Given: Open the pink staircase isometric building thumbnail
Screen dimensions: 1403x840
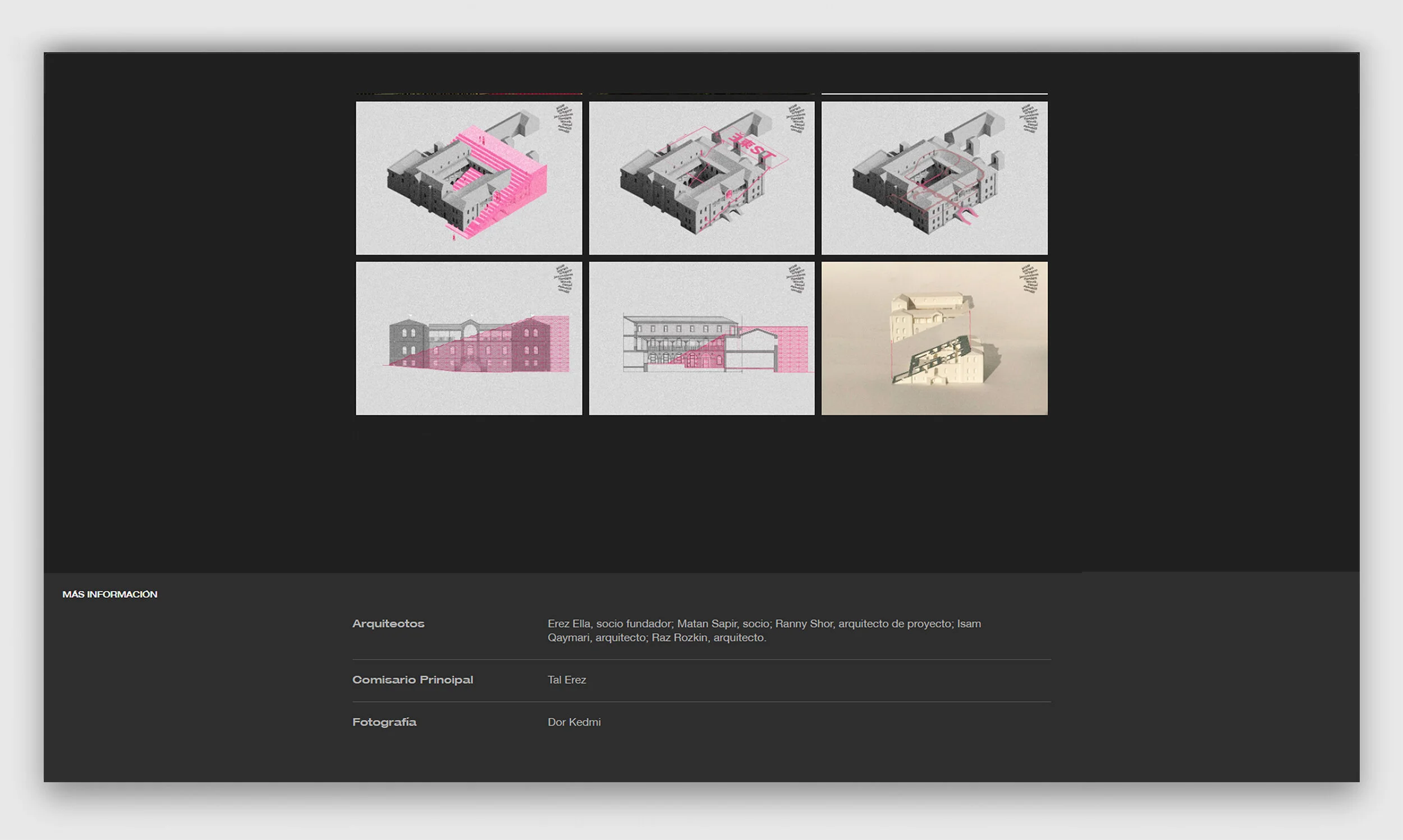Looking at the screenshot, I should pos(469,178).
